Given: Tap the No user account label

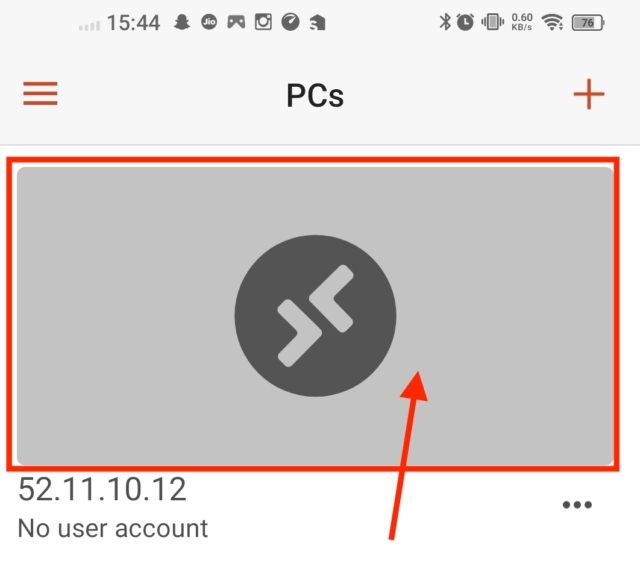Looking at the screenshot, I should pyautogui.click(x=113, y=528).
